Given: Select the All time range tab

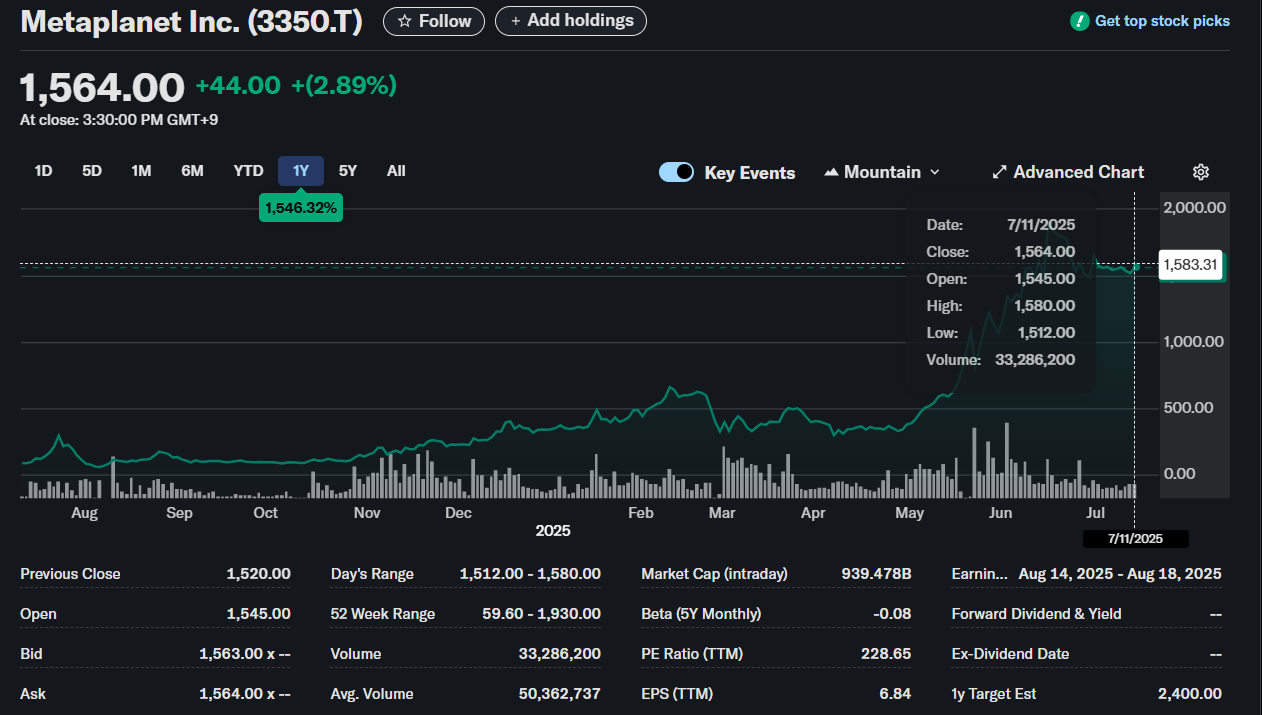Looking at the screenshot, I should tap(396, 171).
